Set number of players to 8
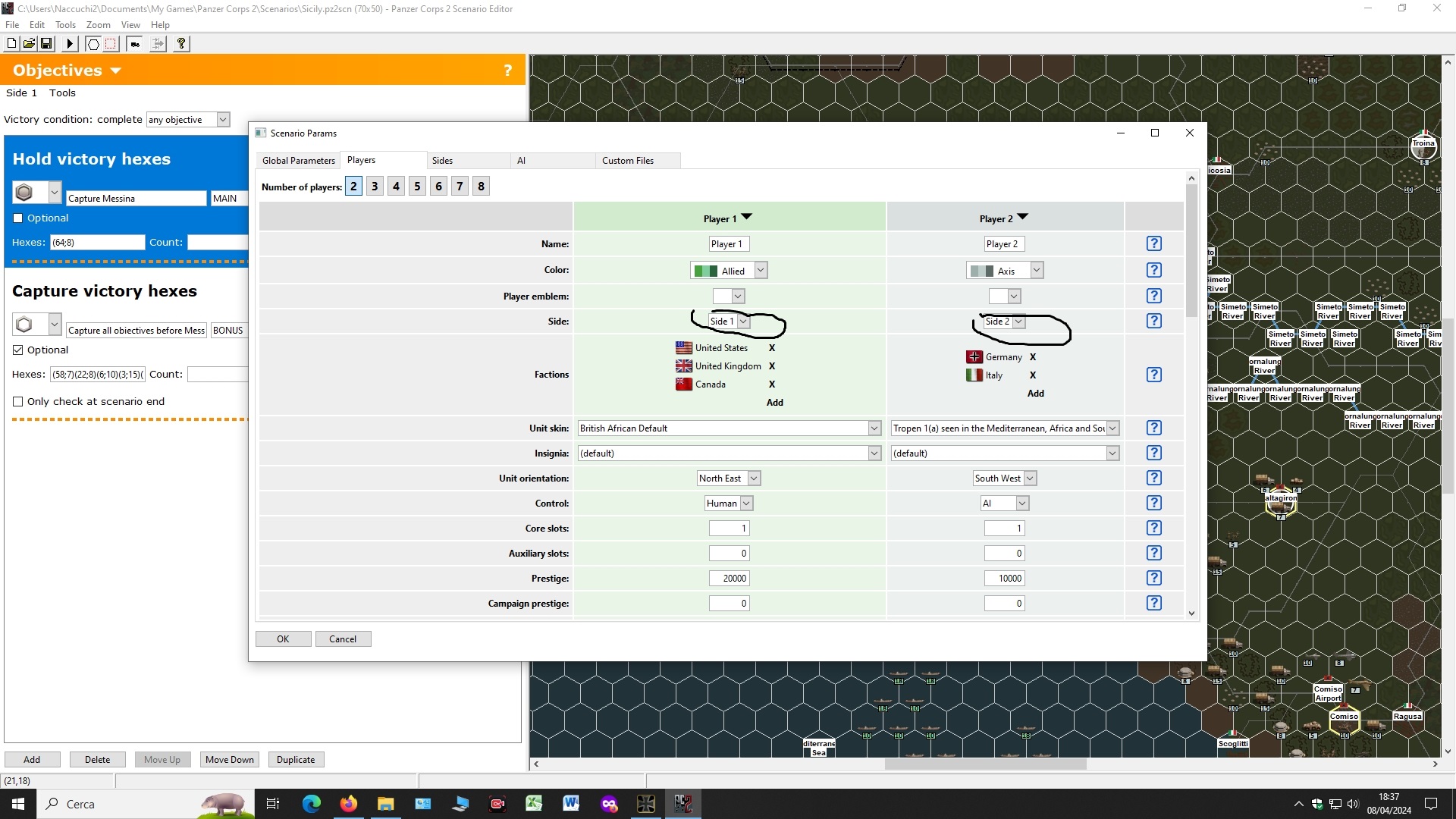 [481, 187]
